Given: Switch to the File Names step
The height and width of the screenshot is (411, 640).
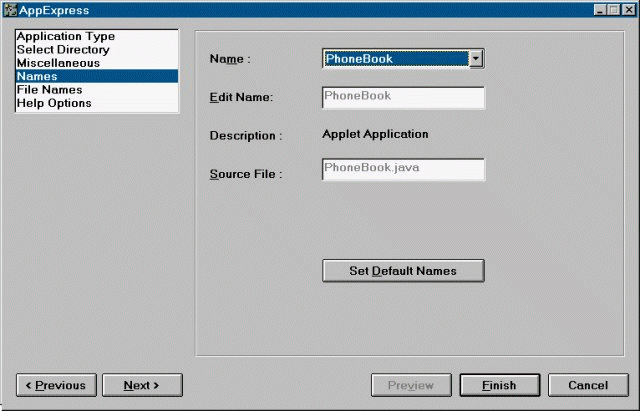Looking at the screenshot, I should [x=49, y=89].
